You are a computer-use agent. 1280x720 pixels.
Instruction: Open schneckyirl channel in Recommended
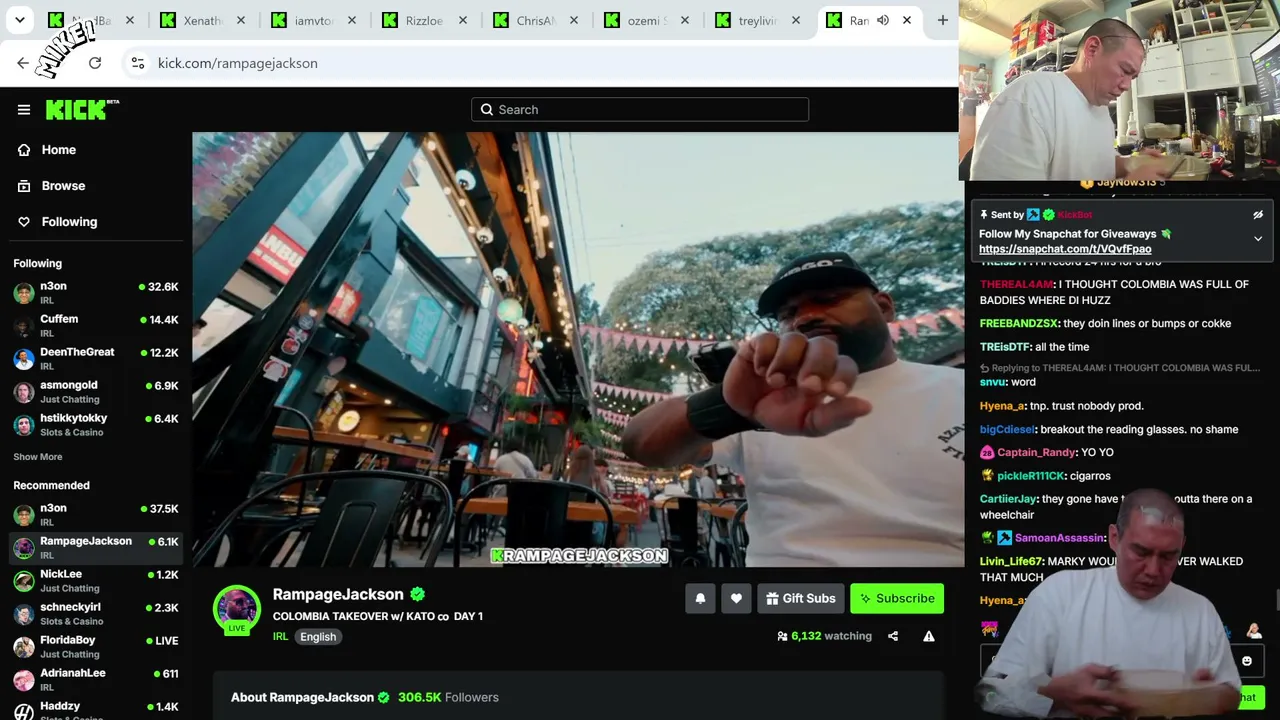(96, 614)
